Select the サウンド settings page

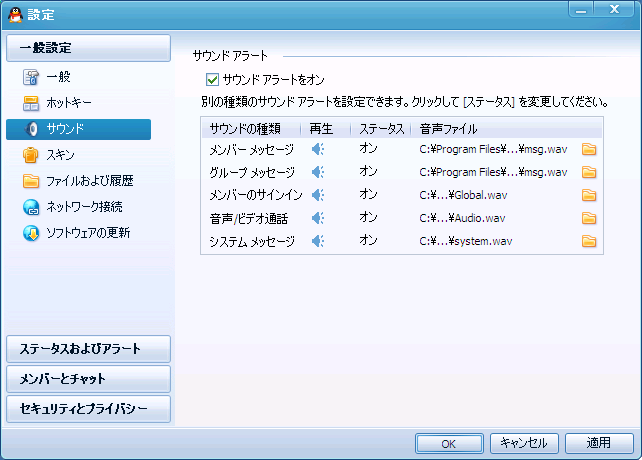point(79,129)
